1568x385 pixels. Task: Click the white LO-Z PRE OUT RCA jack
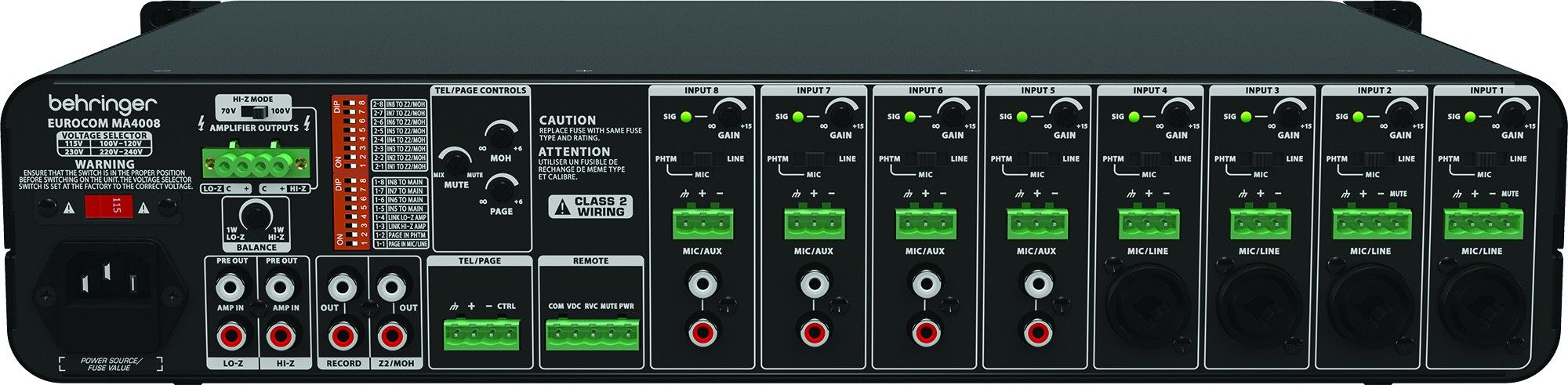231,285
